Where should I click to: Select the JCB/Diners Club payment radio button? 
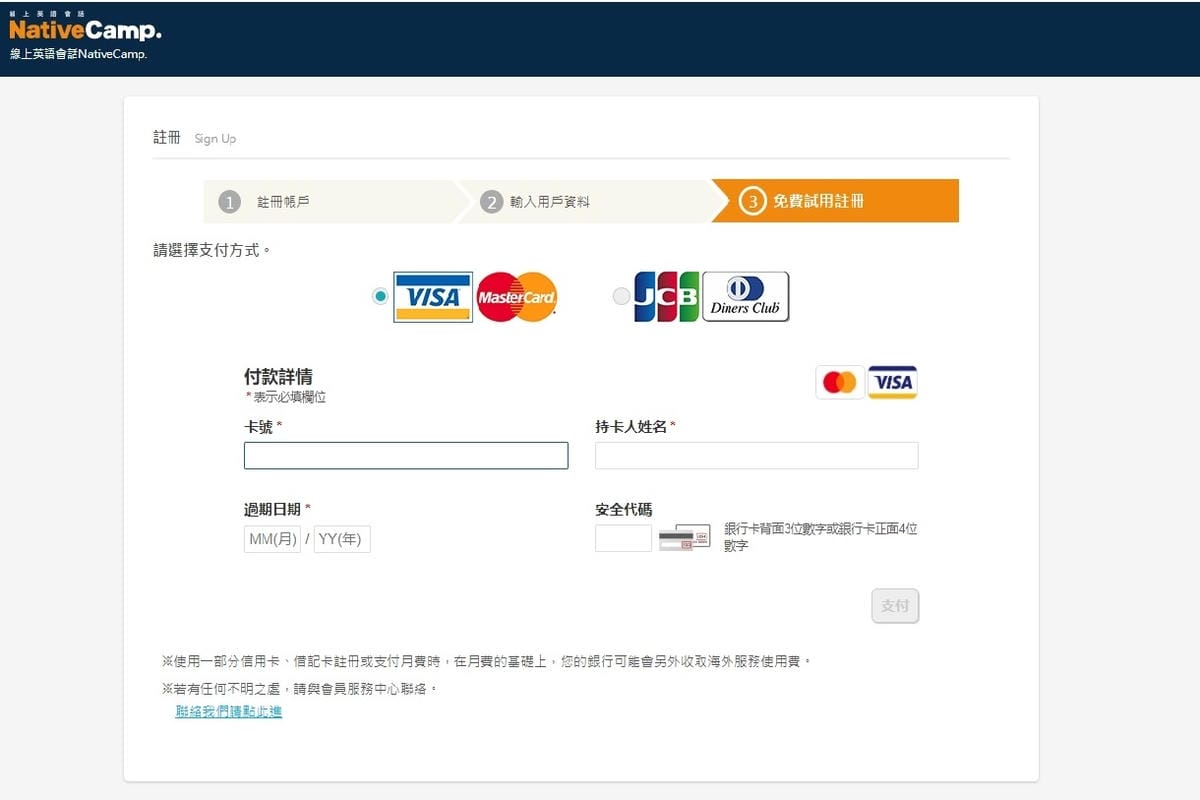621,296
